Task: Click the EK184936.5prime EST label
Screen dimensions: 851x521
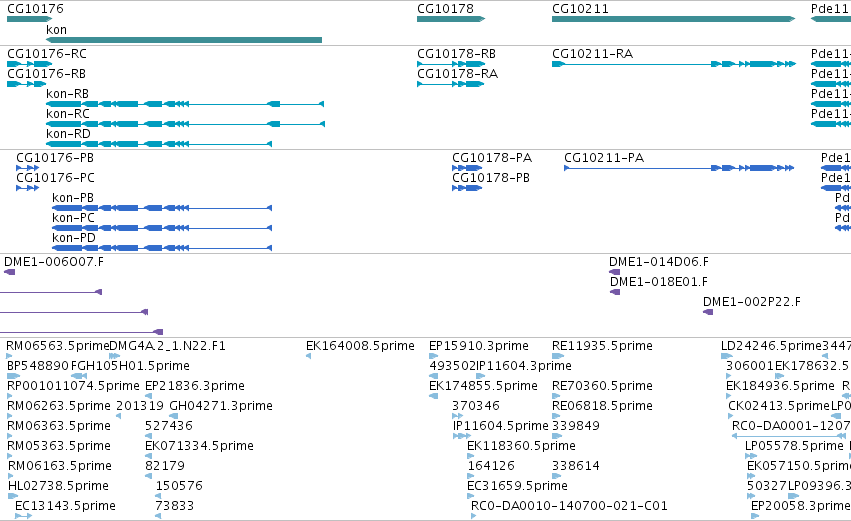Action: pyautogui.click(x=780, y=386)
